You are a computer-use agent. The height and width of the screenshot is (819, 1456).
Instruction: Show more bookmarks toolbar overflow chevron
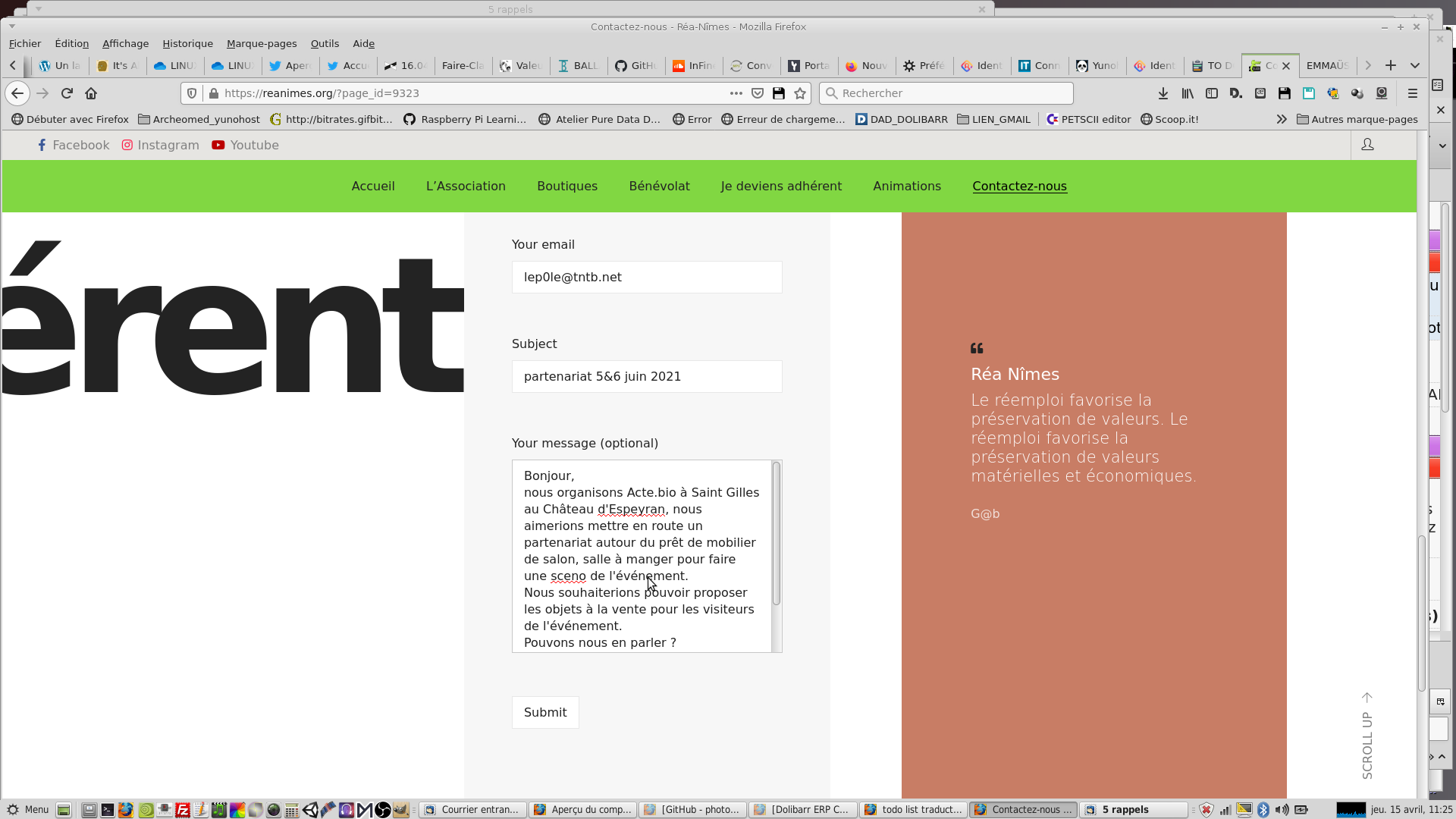(x=1281, y=119)
